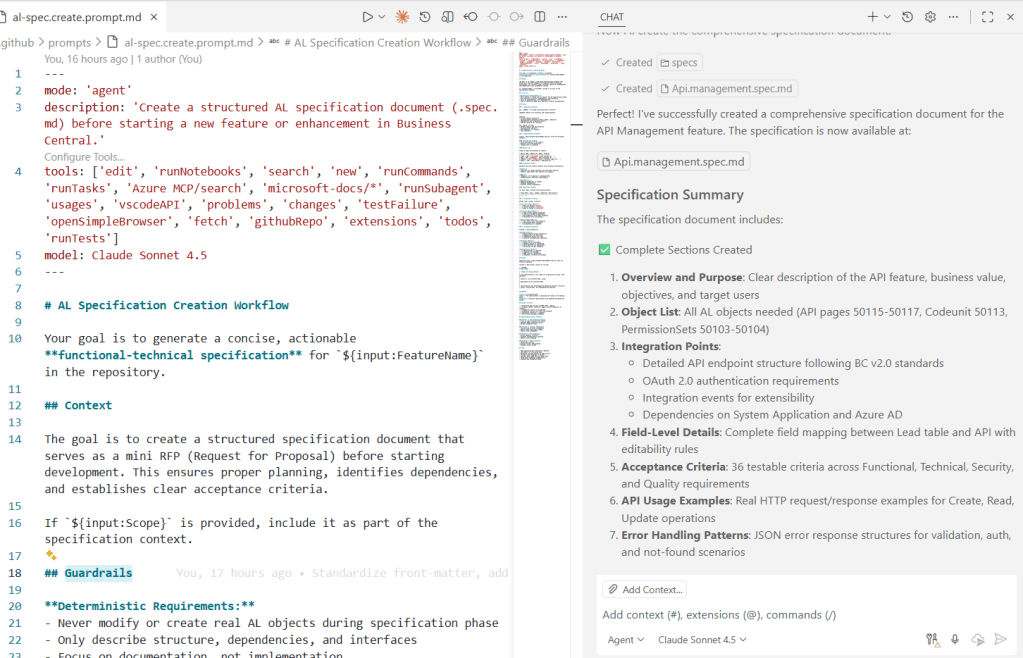This screenshot has height=658, width=1023.
Task: Open Api.management.spec.md file link in response
Action: pyautogui.click(x=673, y=162)
